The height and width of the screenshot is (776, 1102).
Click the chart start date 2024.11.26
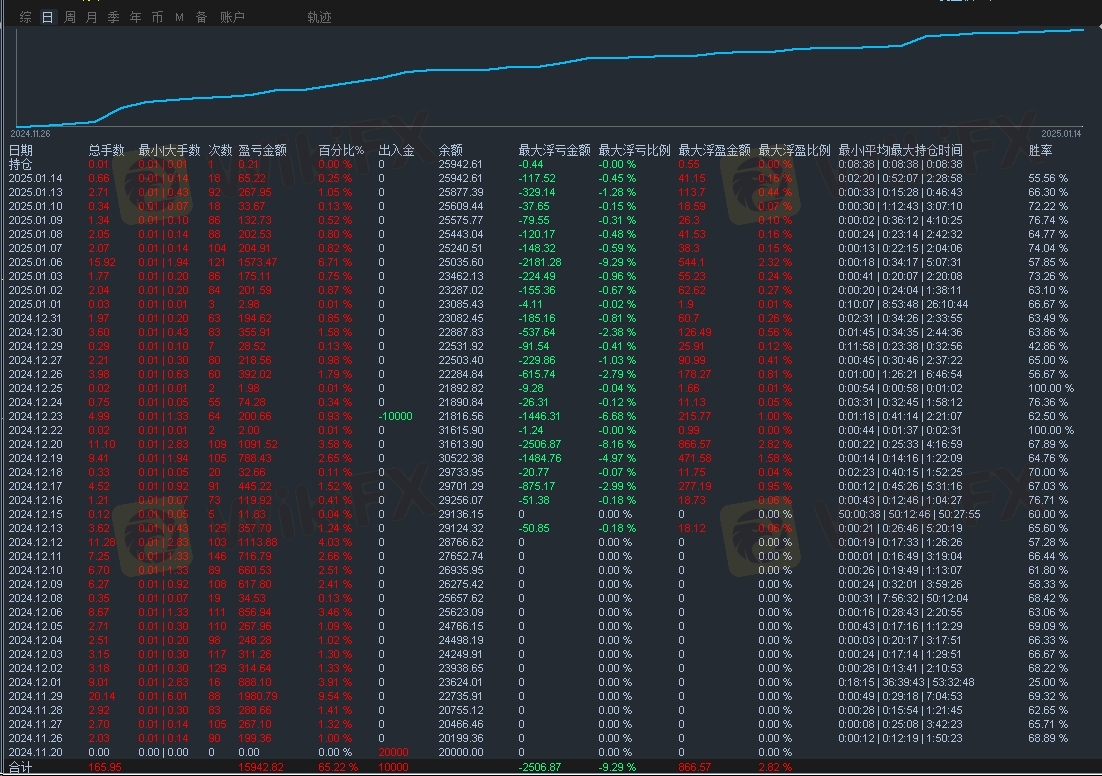click(30, 134)
